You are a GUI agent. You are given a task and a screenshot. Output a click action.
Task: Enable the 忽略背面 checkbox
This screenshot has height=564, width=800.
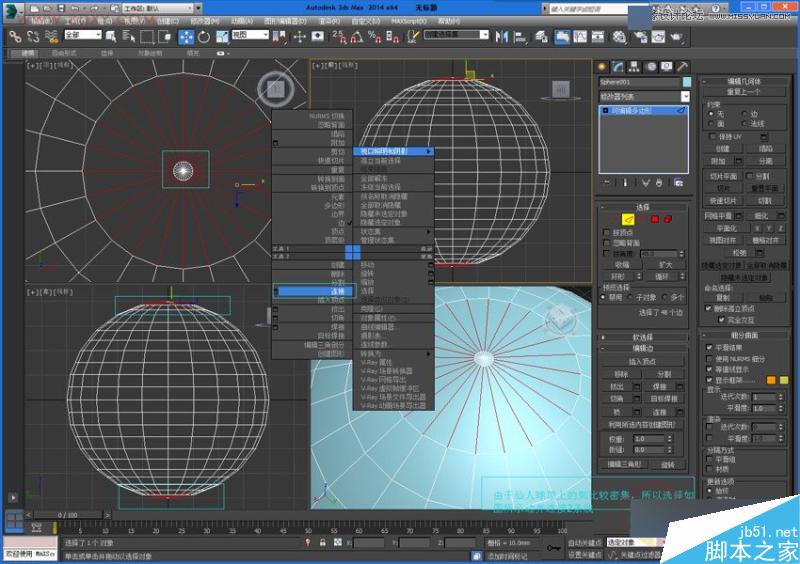pos(606,243)
